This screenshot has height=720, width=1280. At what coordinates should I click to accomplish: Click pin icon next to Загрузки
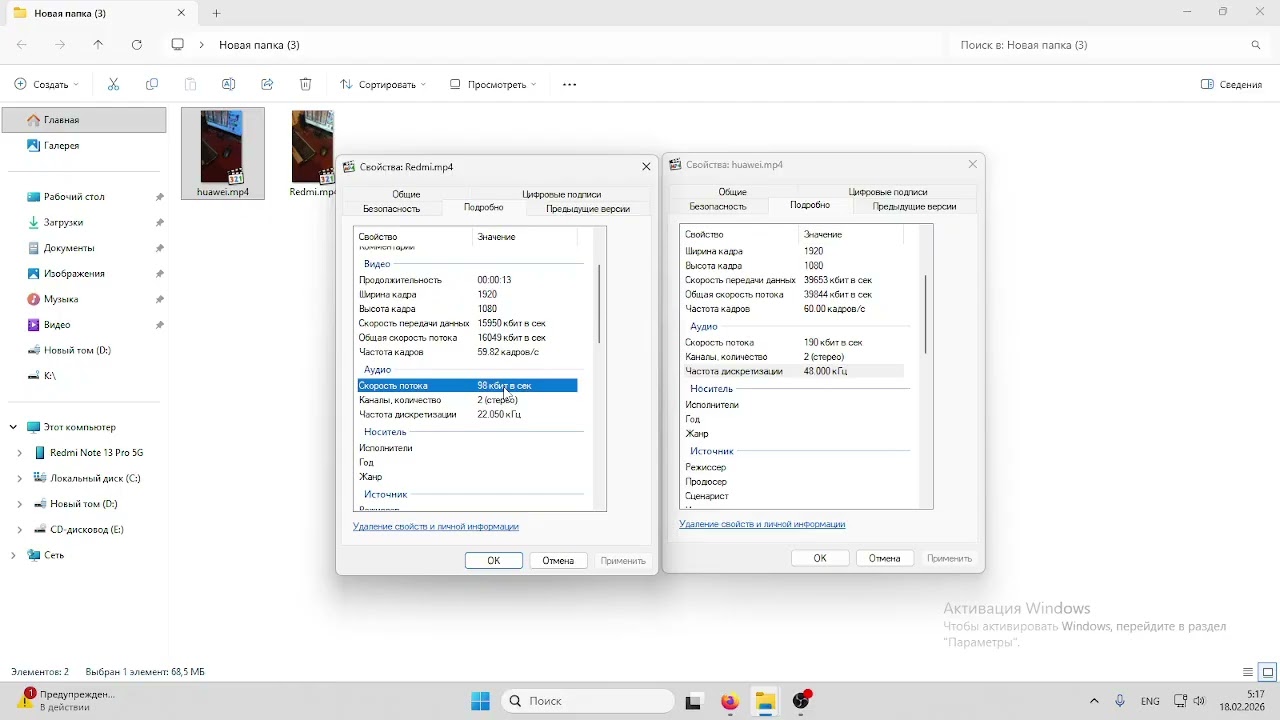coord(160,223)
